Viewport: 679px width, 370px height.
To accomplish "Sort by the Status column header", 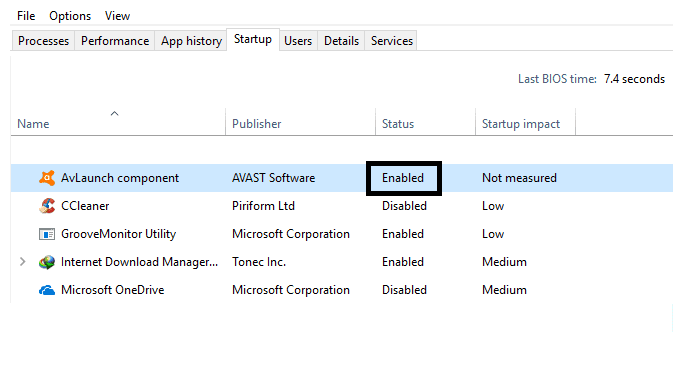I will 398,124.
